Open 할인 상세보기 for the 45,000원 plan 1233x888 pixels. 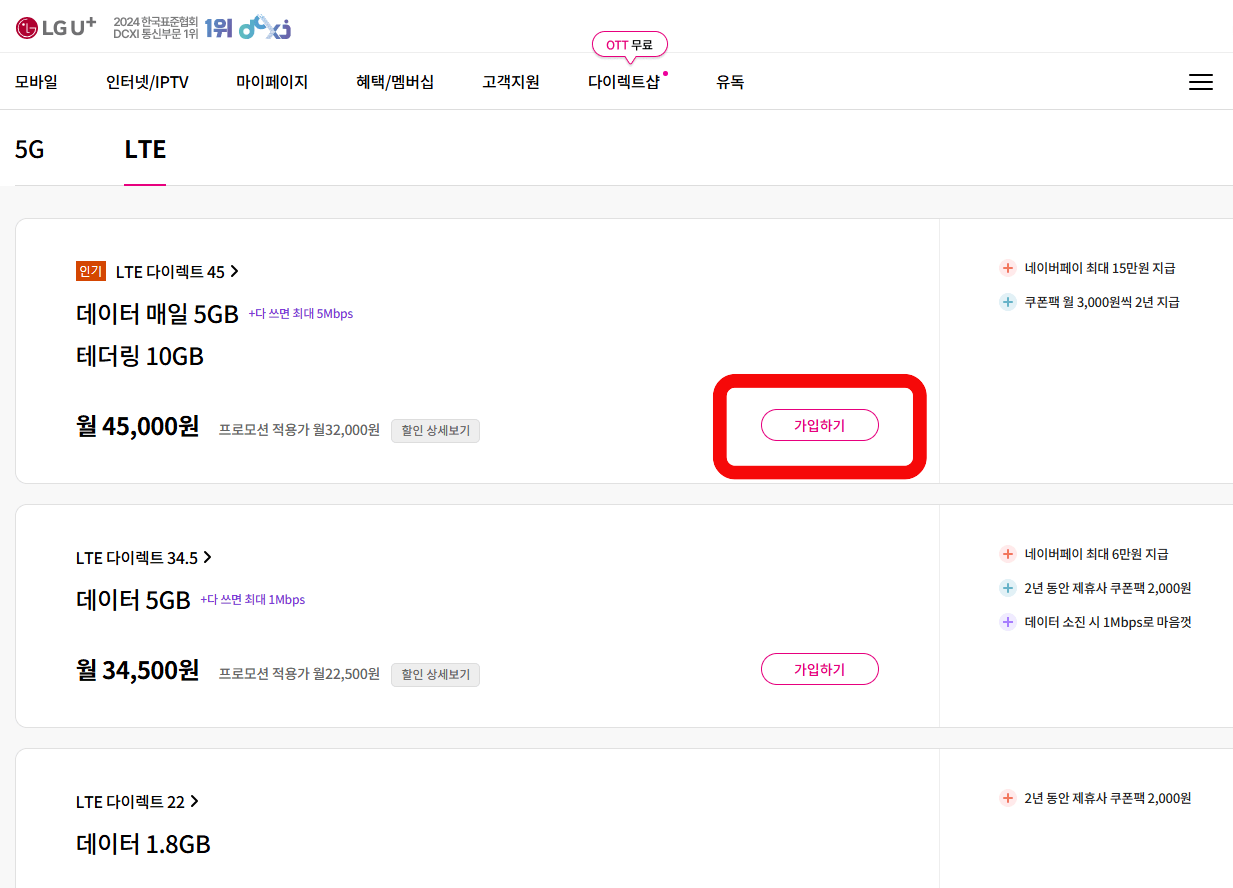[x=435, y=431]
